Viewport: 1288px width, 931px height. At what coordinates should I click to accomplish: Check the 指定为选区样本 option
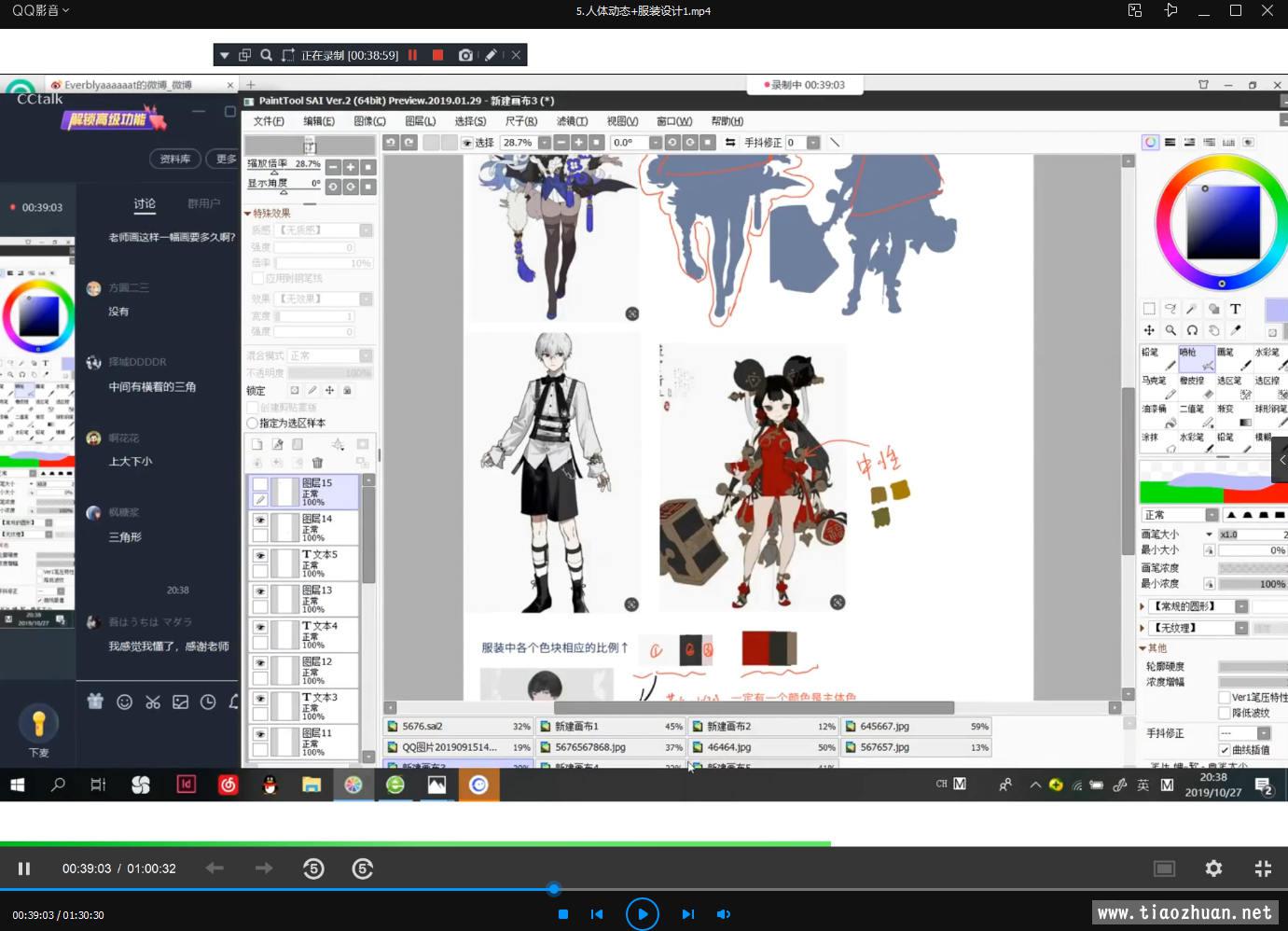pyautogui.click(x=252, y=424)
